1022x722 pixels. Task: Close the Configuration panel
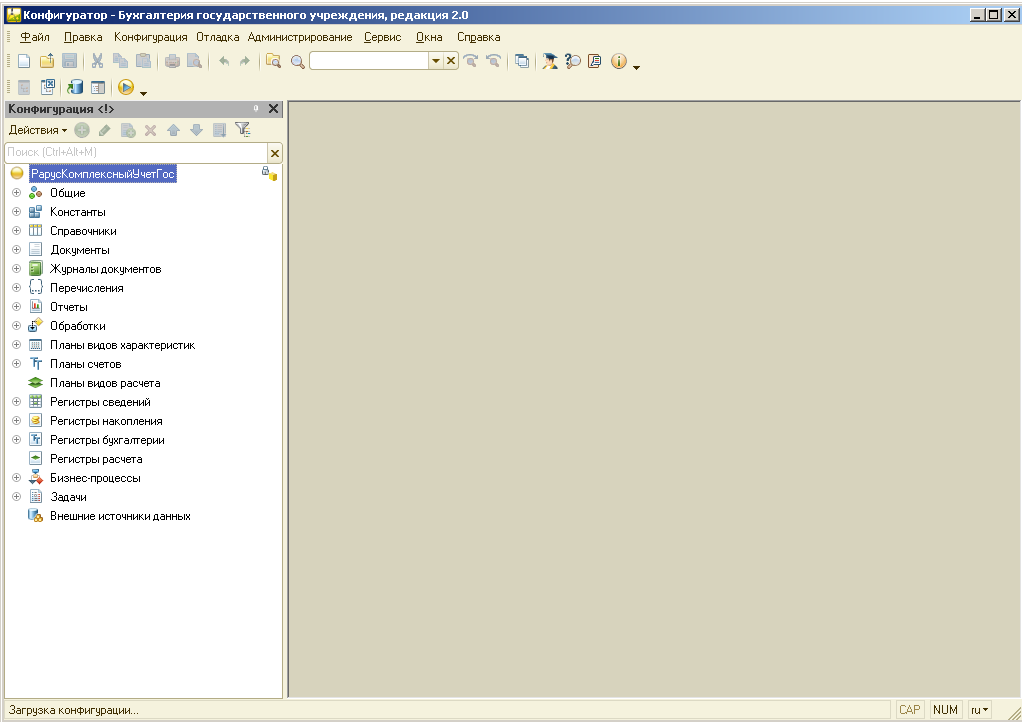(274, 109)
